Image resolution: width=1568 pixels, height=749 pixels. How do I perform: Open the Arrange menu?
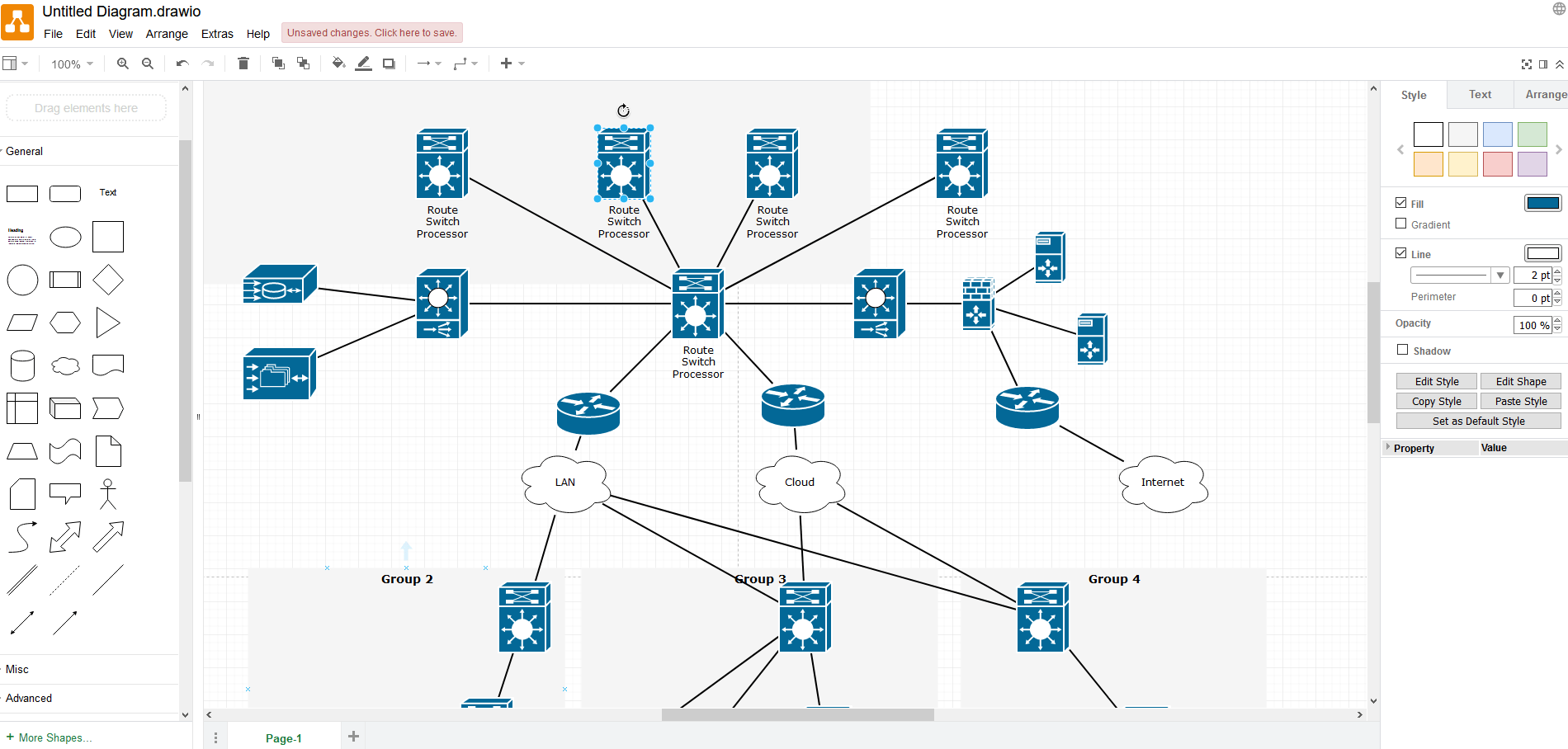[x=167, y=34]
